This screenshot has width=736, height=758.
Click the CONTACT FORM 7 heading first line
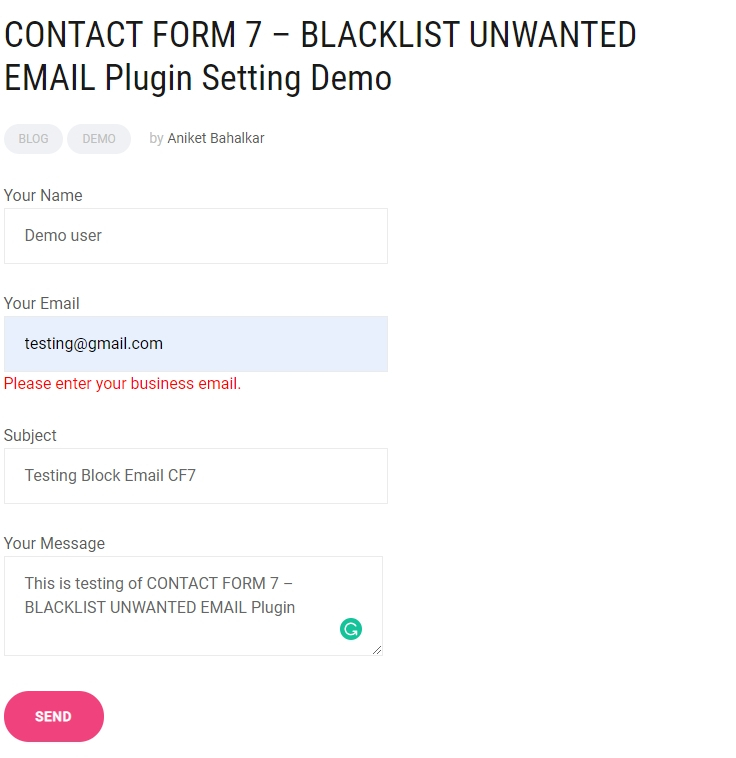320,35
